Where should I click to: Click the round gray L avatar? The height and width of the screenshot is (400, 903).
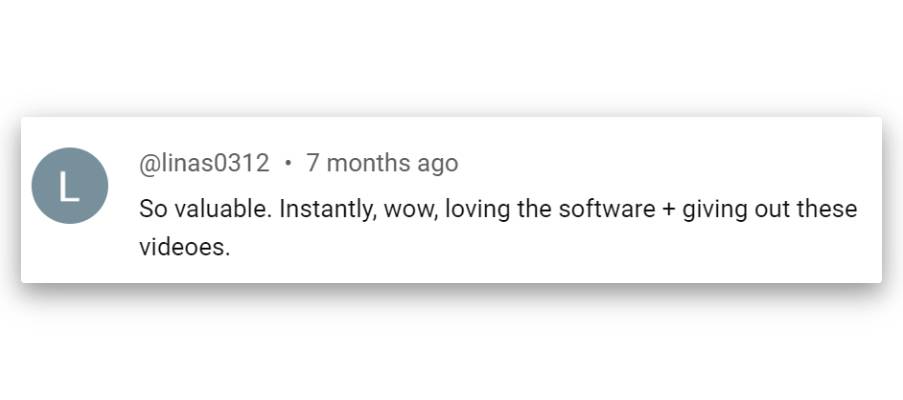point(69,185)
